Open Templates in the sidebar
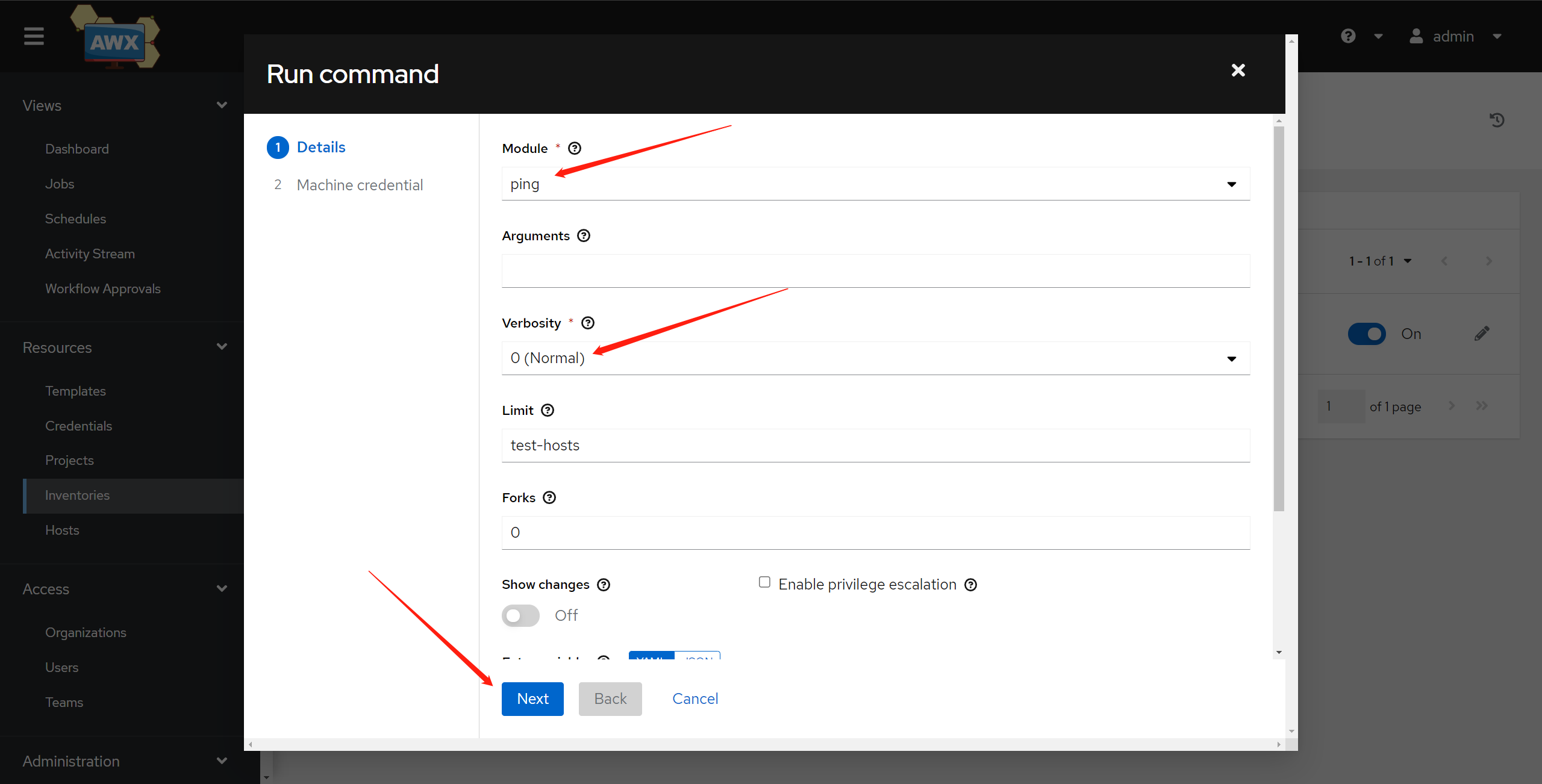 (x=75, y=391)
